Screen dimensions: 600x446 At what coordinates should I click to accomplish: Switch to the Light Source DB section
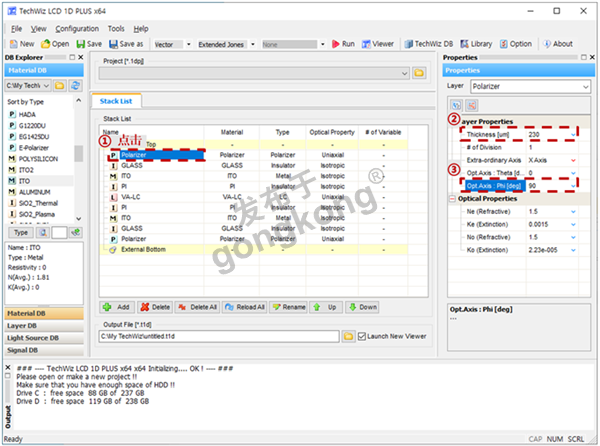44,338
